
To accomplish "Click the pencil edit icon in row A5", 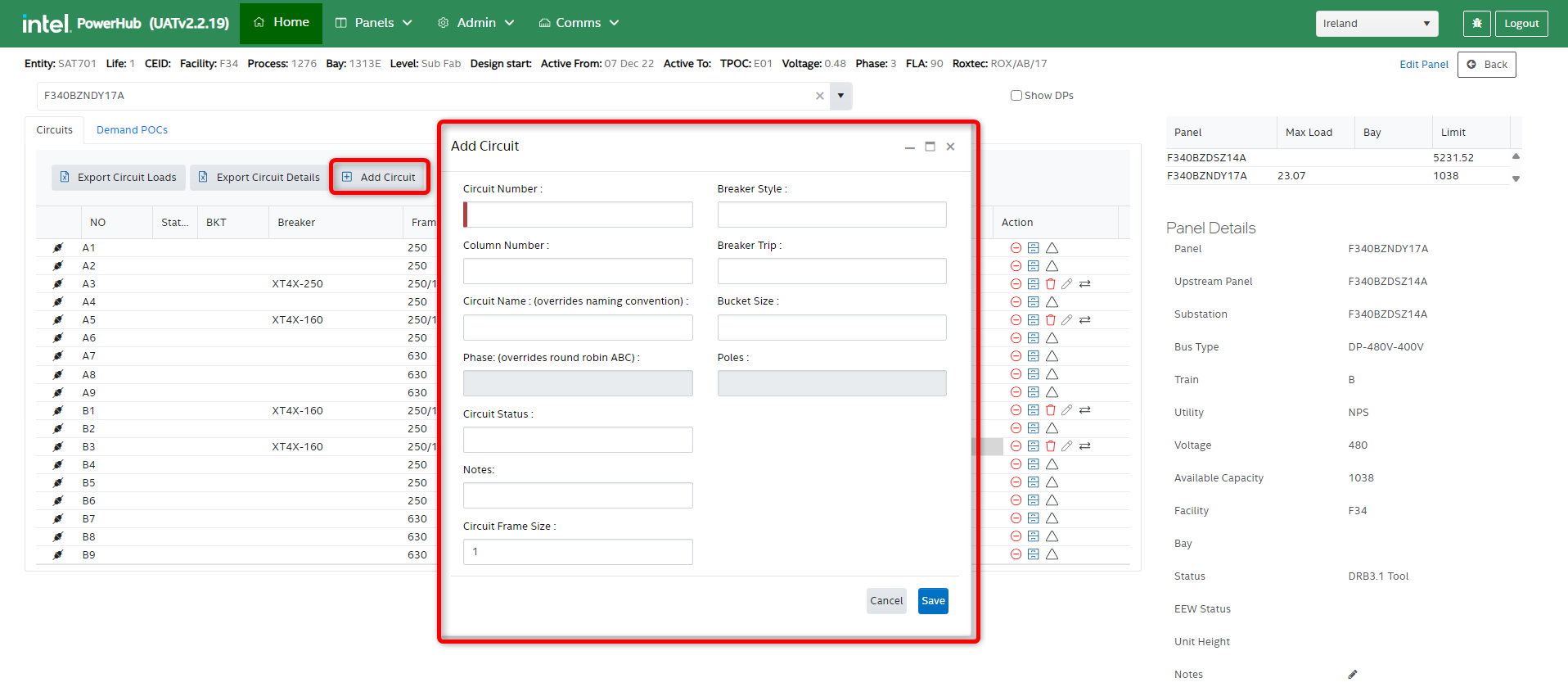I will pos(1066,320).
